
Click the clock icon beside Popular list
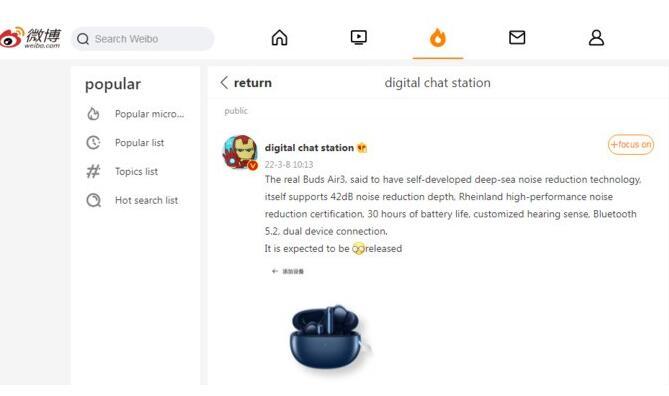93,143
